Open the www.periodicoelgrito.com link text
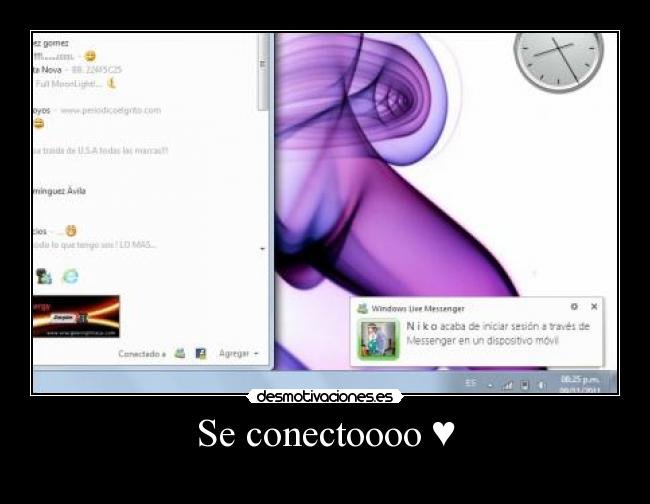Viewport: 650px width, 504px height. (111, 110)
